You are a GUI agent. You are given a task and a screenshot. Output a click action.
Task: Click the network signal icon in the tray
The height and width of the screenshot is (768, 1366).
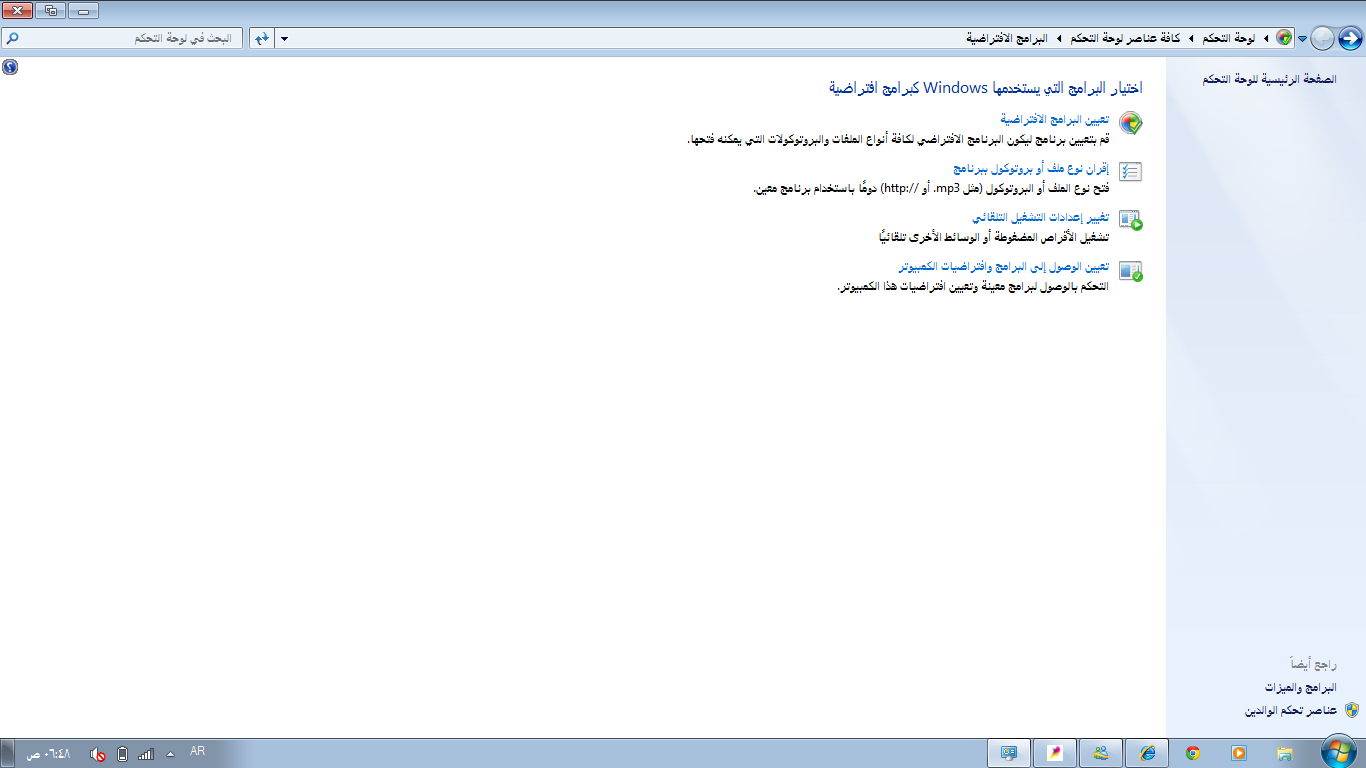[x=146, y=754]
